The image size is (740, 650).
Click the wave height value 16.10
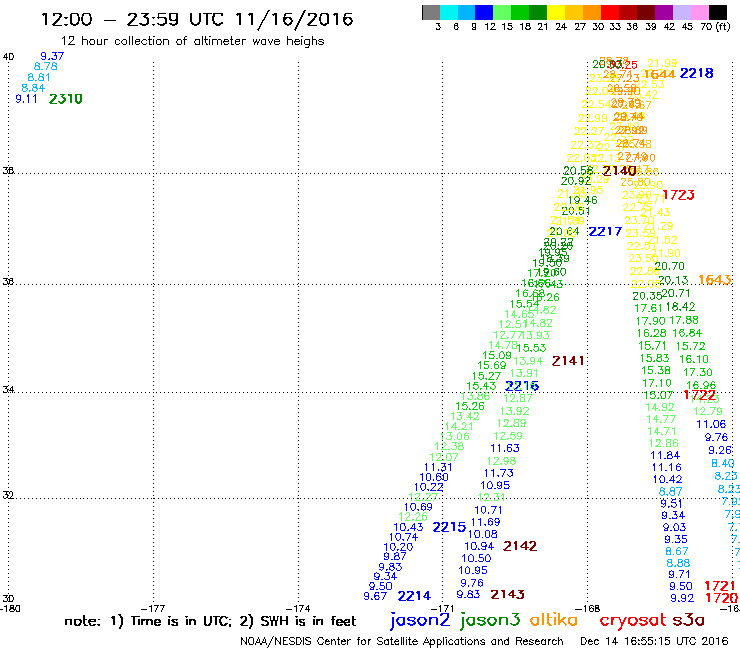click(x=694, y=359)
